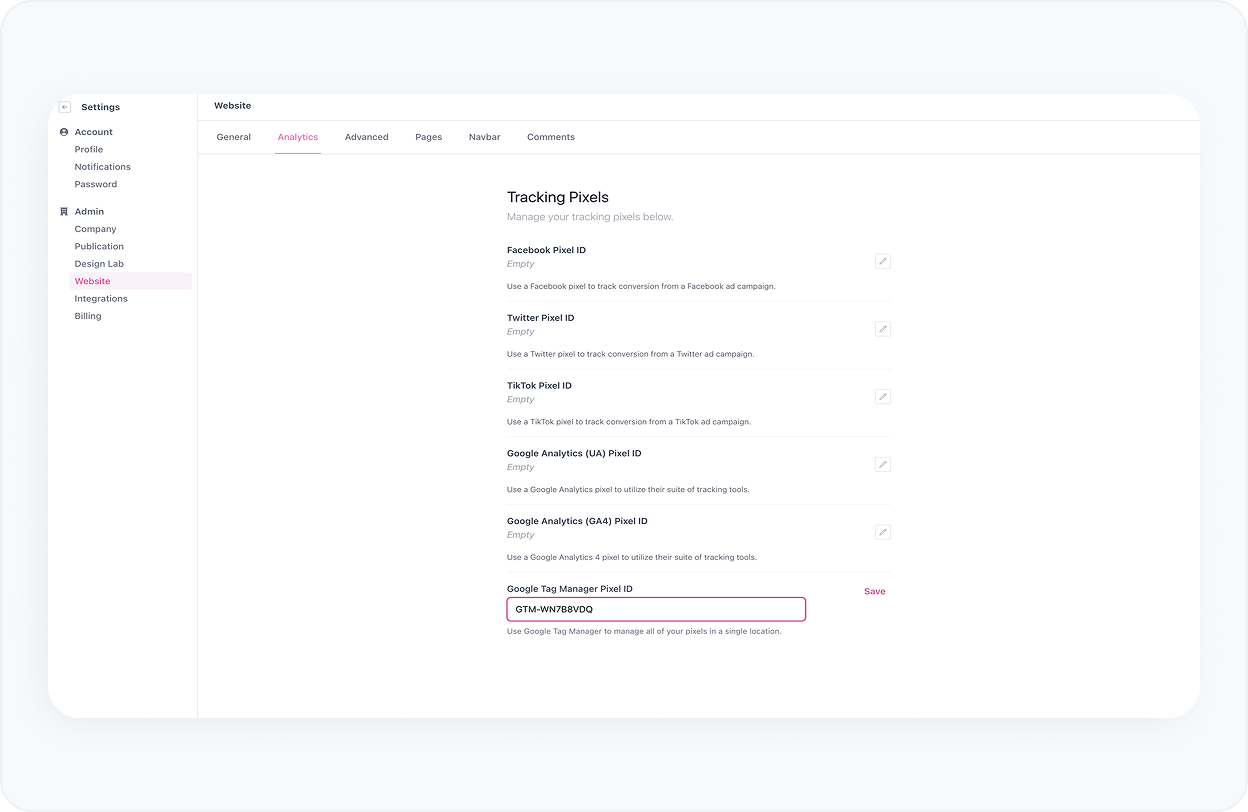This screenshot has width=1248, height=812.
Task: Switch to the Comments tab
Action: coord(550,137)
